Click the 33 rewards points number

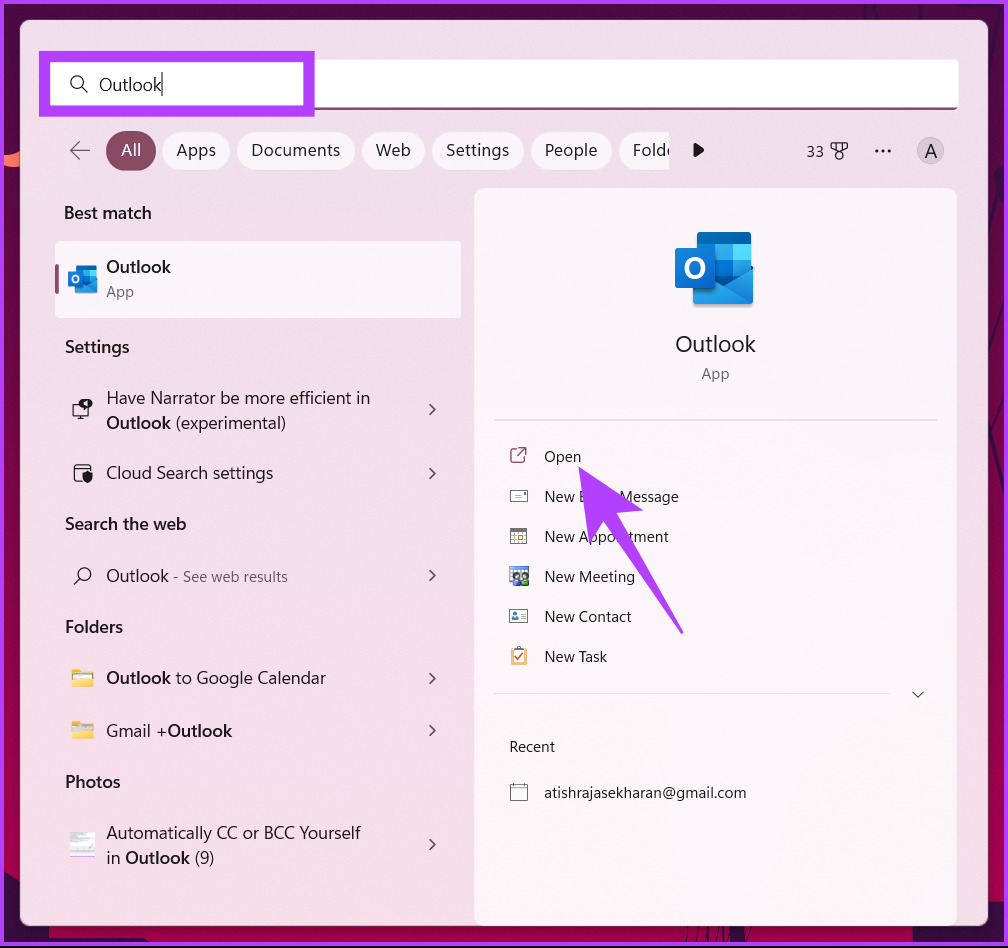coord(815,152)
